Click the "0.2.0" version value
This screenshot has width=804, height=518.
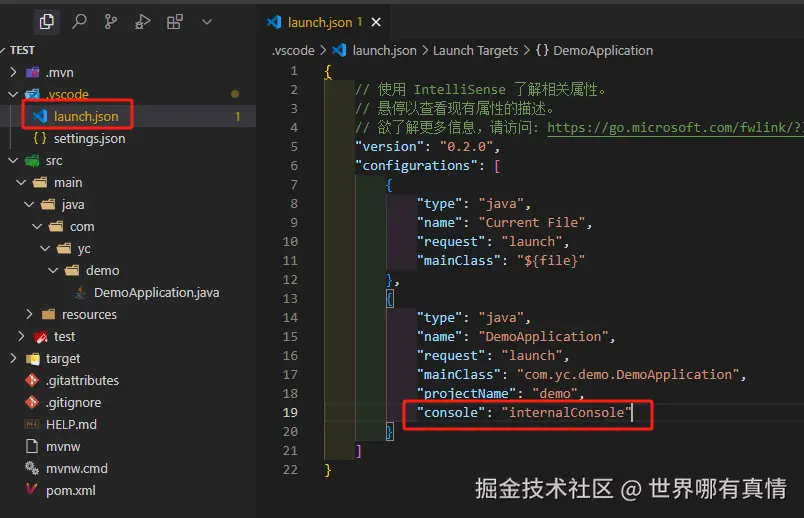(467, 147)
